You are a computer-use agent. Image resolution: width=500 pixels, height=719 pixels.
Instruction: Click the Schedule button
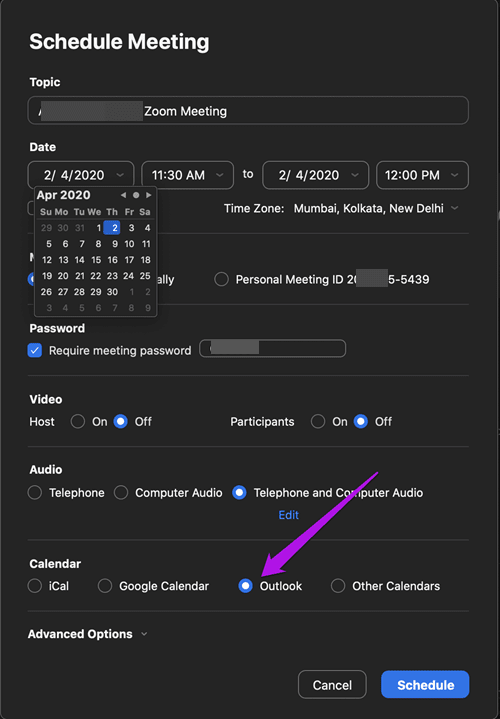(x=425, y=685)
